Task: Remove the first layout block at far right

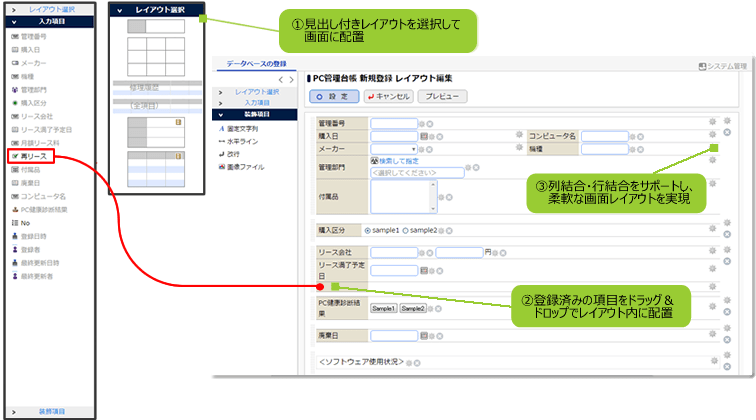Action: click(727, 132)
